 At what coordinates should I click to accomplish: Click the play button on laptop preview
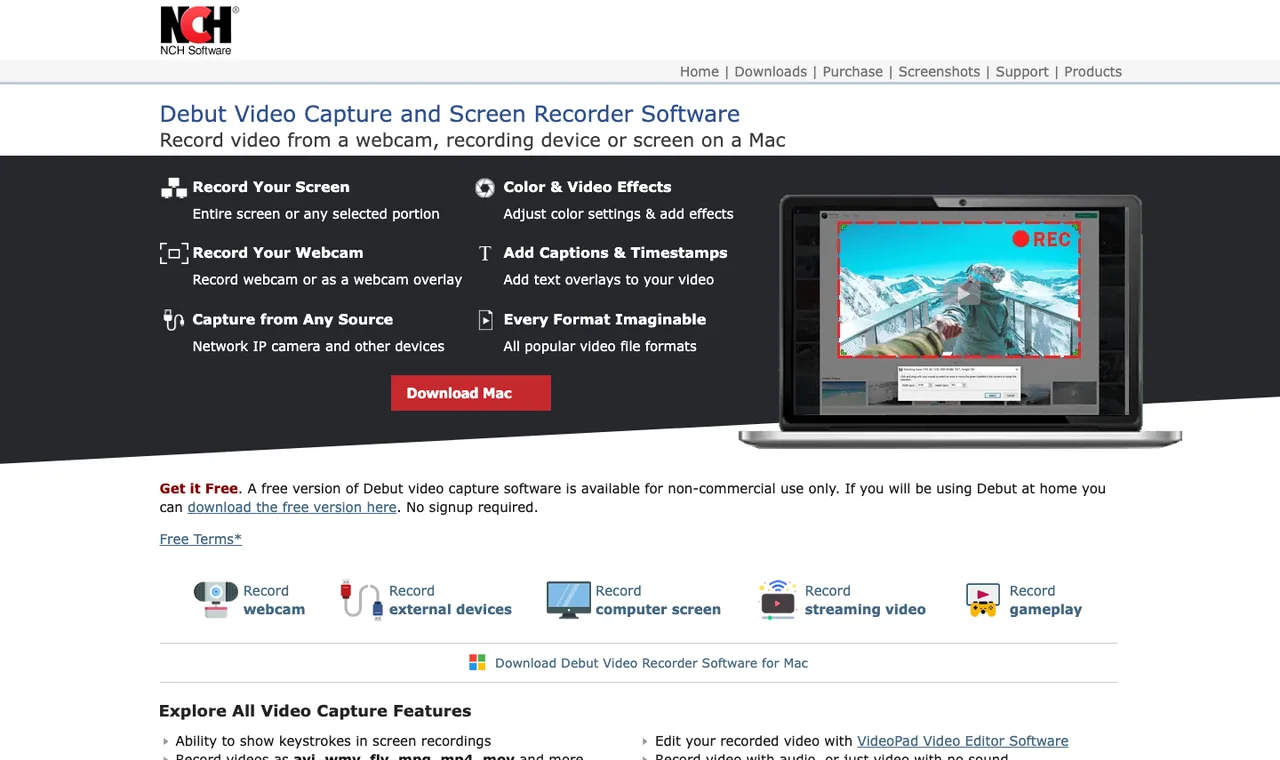tap(961, 293)
